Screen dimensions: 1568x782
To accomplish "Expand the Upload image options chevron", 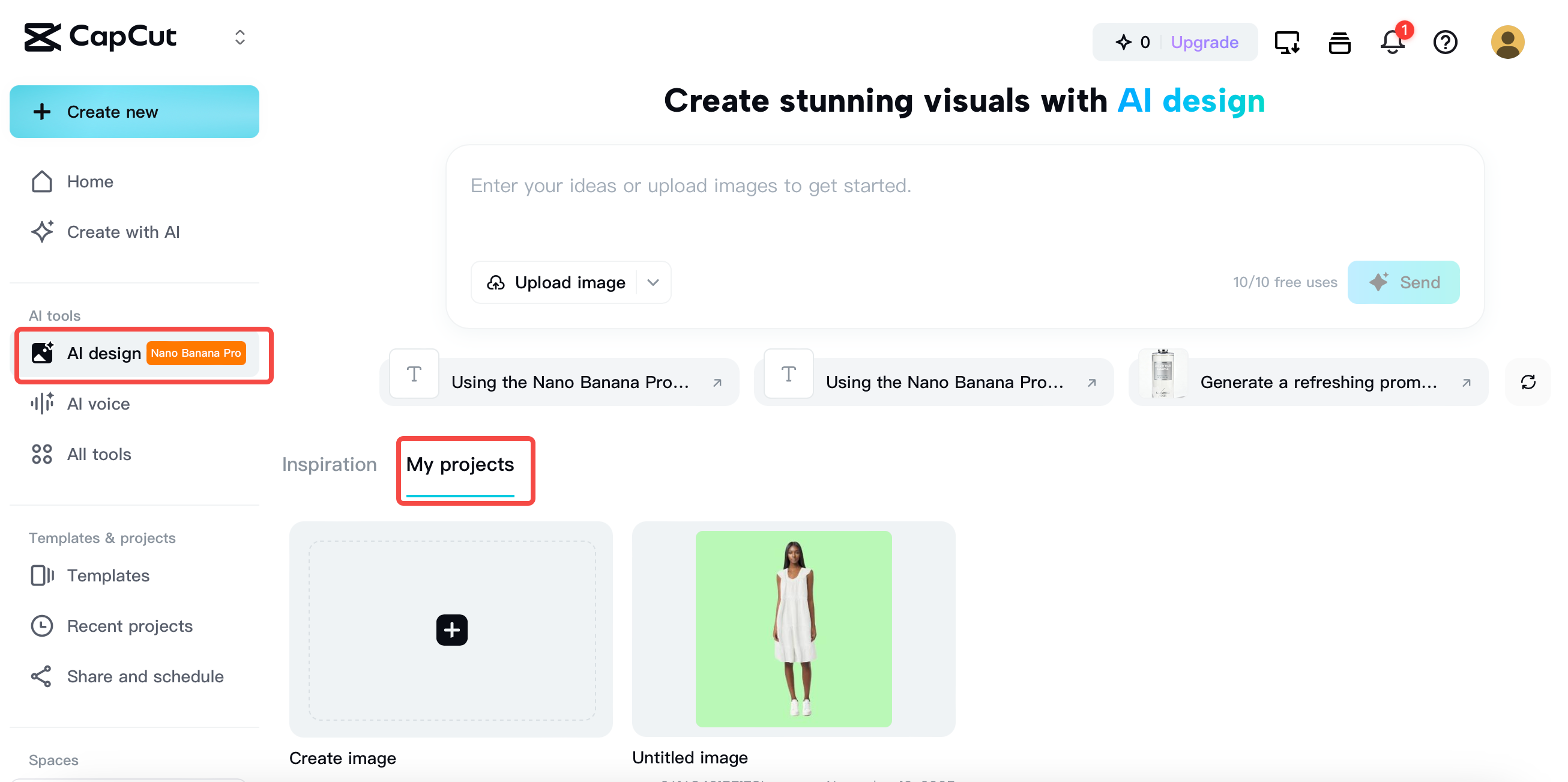I will [654, 282].
